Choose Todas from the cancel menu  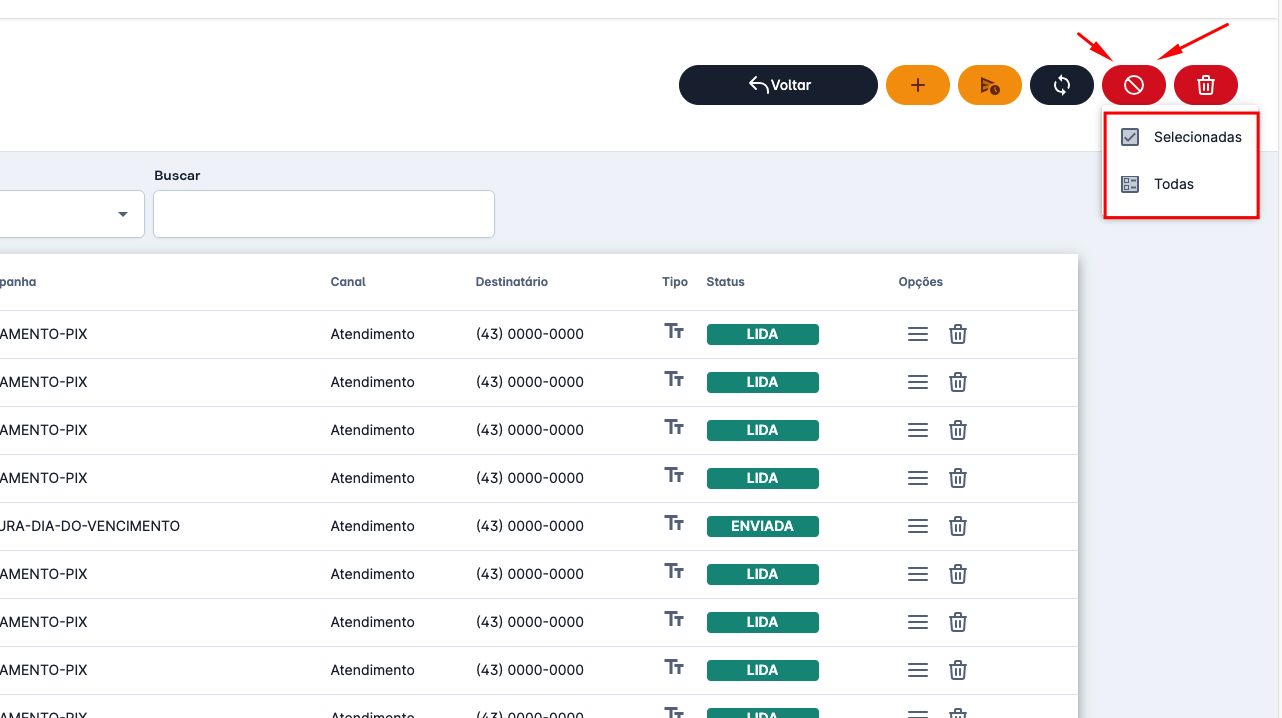point(1173,184)
